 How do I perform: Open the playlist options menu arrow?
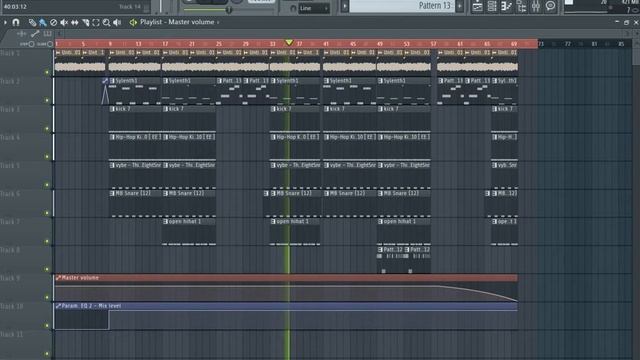5,22
